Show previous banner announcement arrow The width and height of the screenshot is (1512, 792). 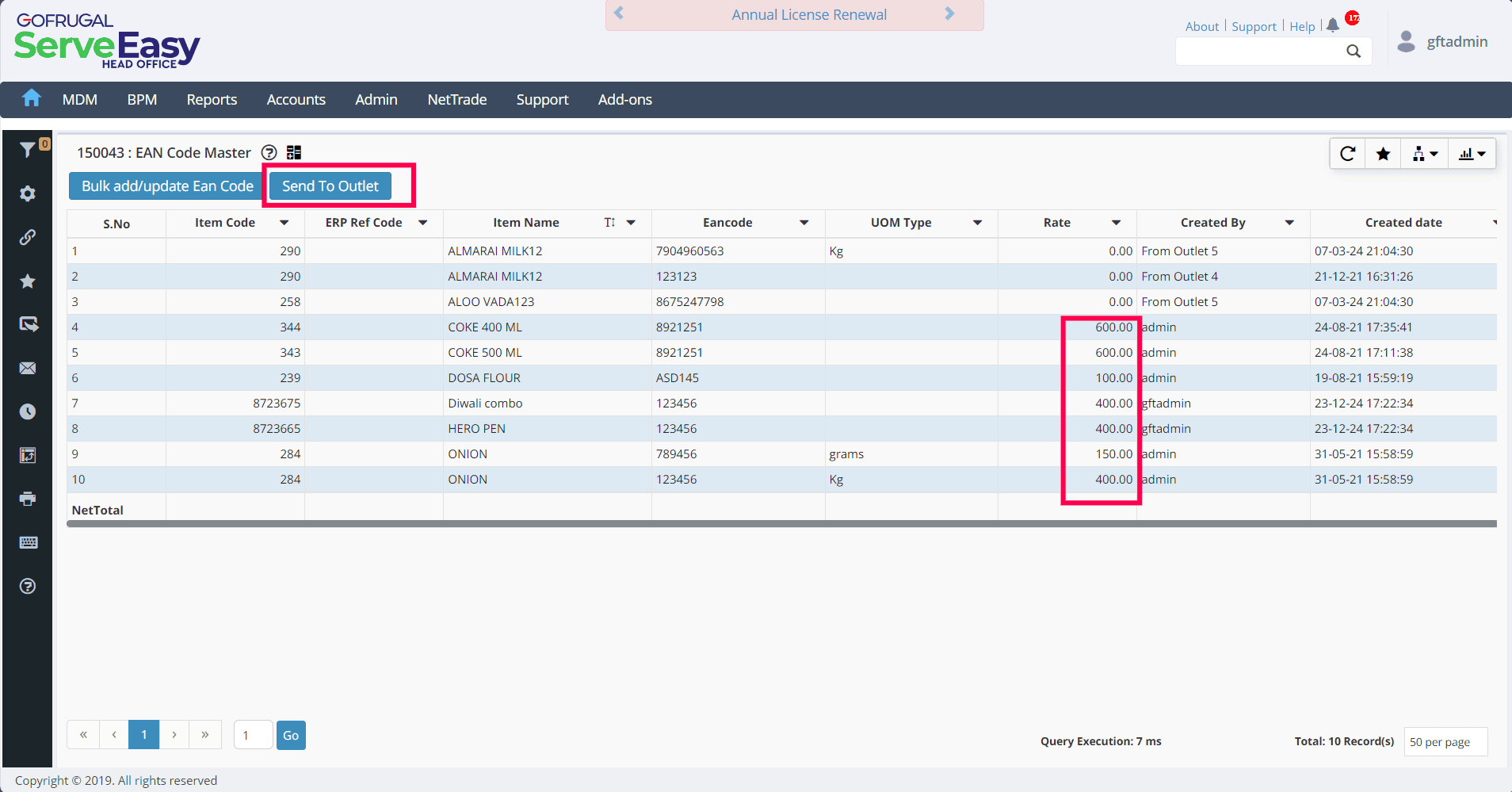(619, 13)
